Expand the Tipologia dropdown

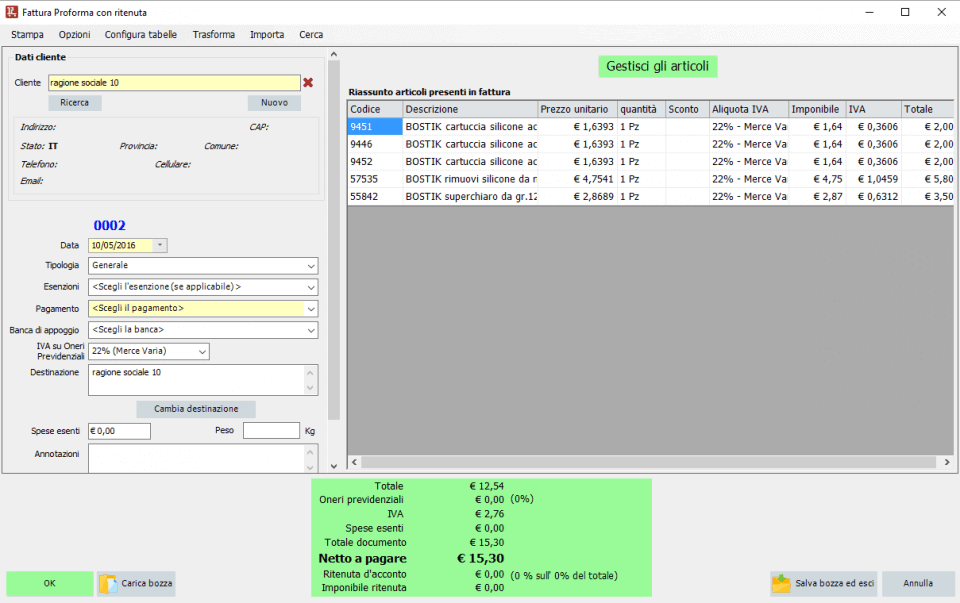click(x=311, y=266)
